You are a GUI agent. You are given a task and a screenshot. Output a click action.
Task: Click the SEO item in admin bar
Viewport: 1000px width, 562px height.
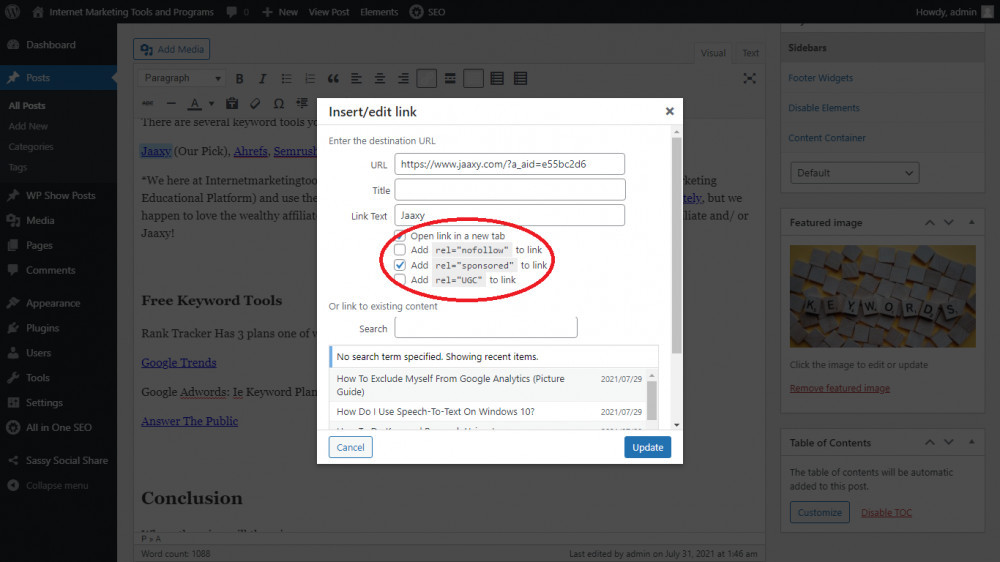pos(427,11)
